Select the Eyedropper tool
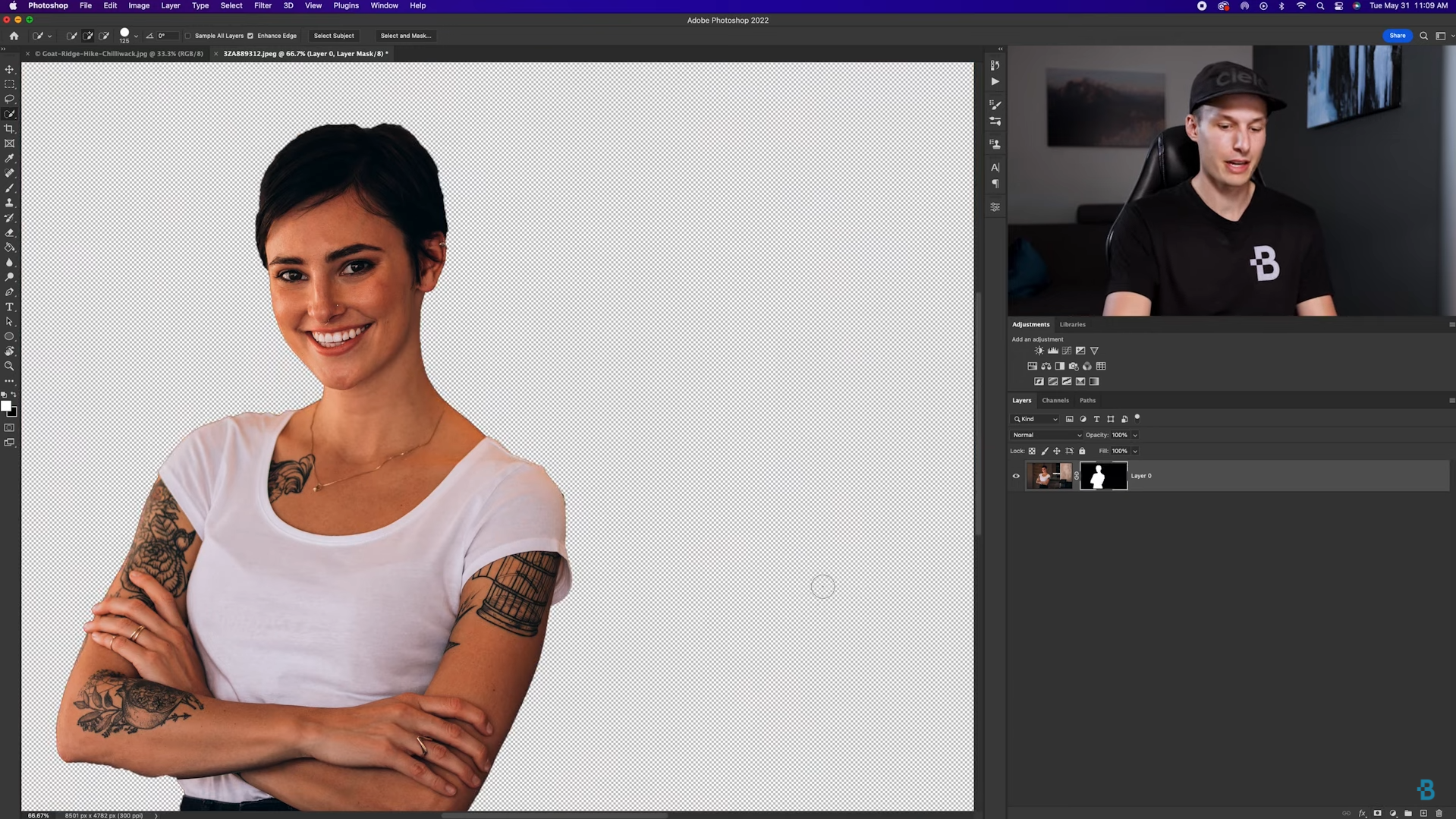The height and width of the screenshot is (819, 1456). [x=10, y=159]
